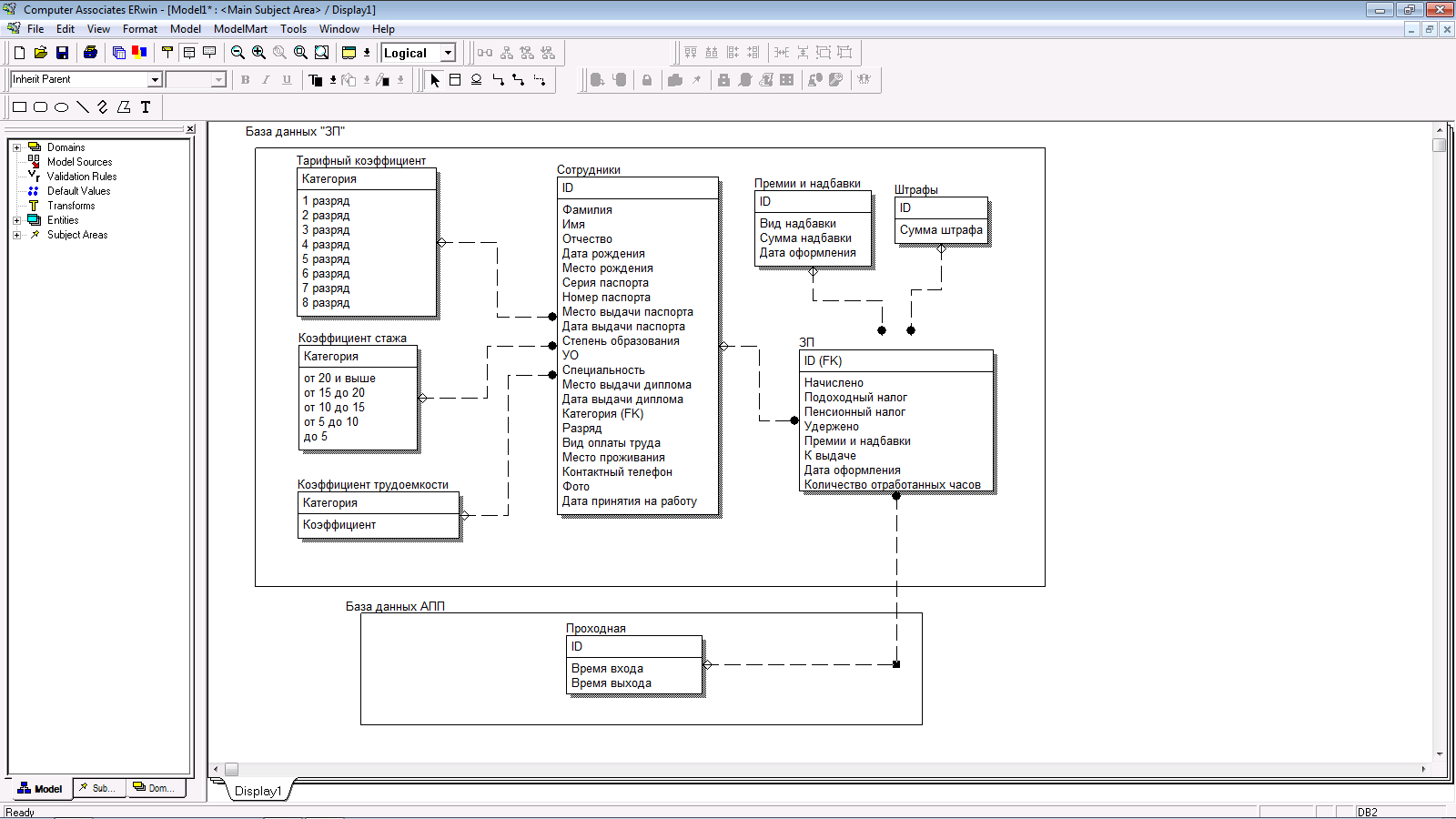Pick the Polyline drawing tool
This screenshot has width=1456, height=819.
click(x=103, y=107)
